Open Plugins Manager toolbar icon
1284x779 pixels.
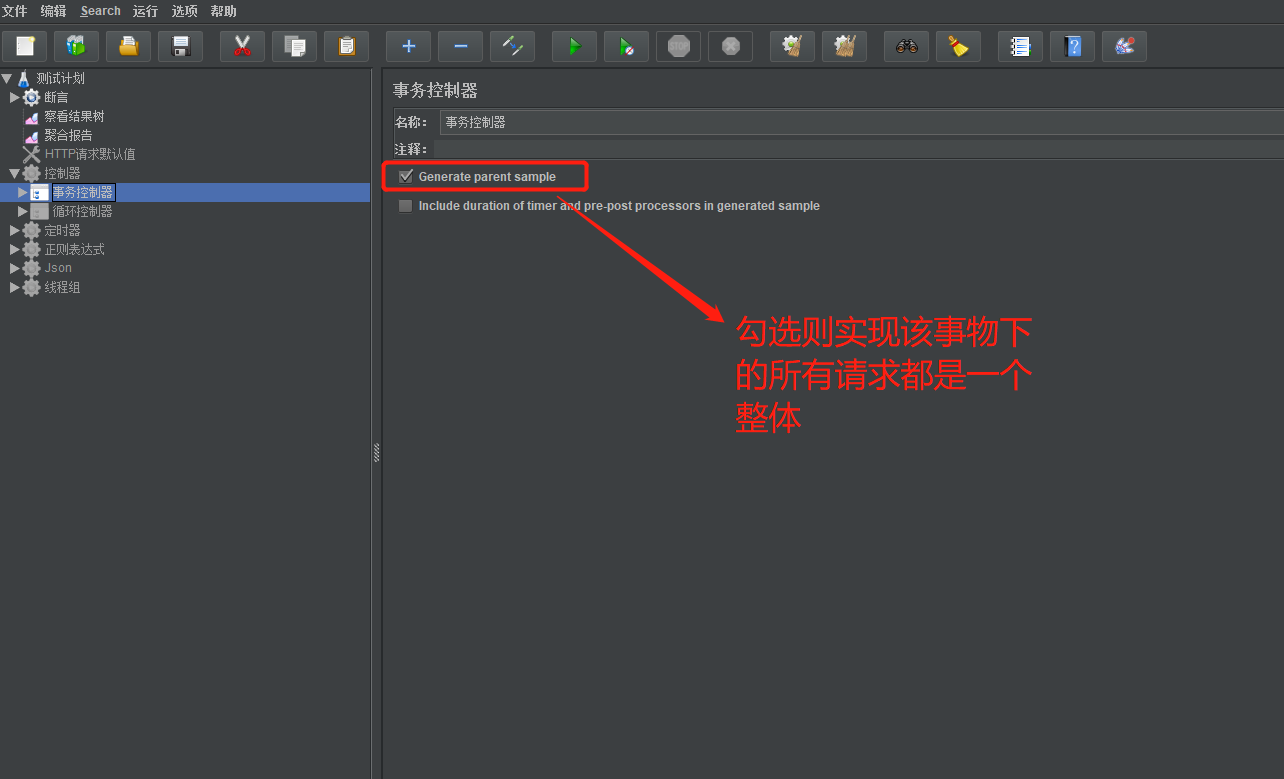tap(1124, 46)
